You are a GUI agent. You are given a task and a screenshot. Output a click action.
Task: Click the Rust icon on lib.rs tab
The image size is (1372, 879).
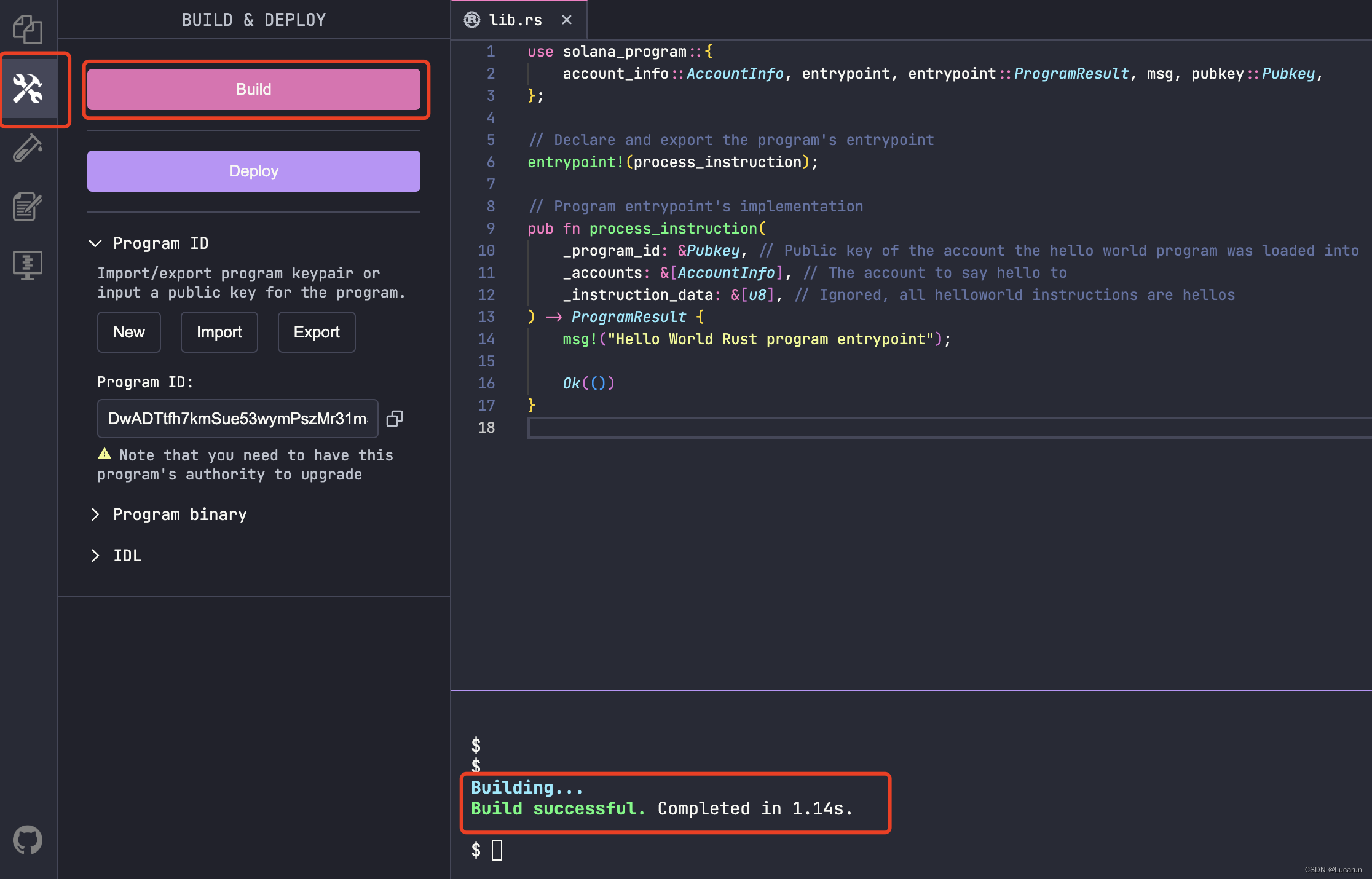pos(472,20)
